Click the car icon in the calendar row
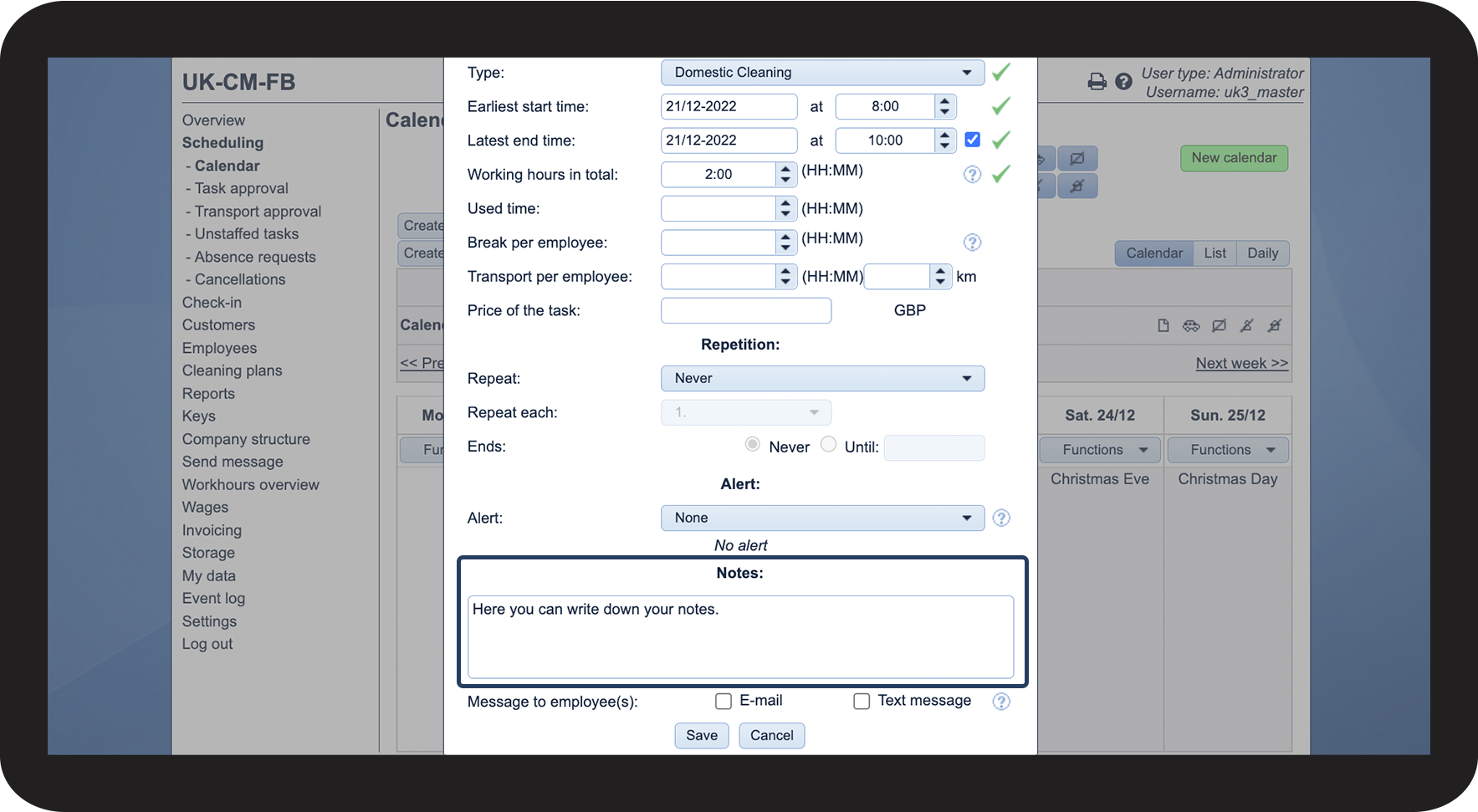Screen dimensions: 1478x812 tap(1191, 325)
